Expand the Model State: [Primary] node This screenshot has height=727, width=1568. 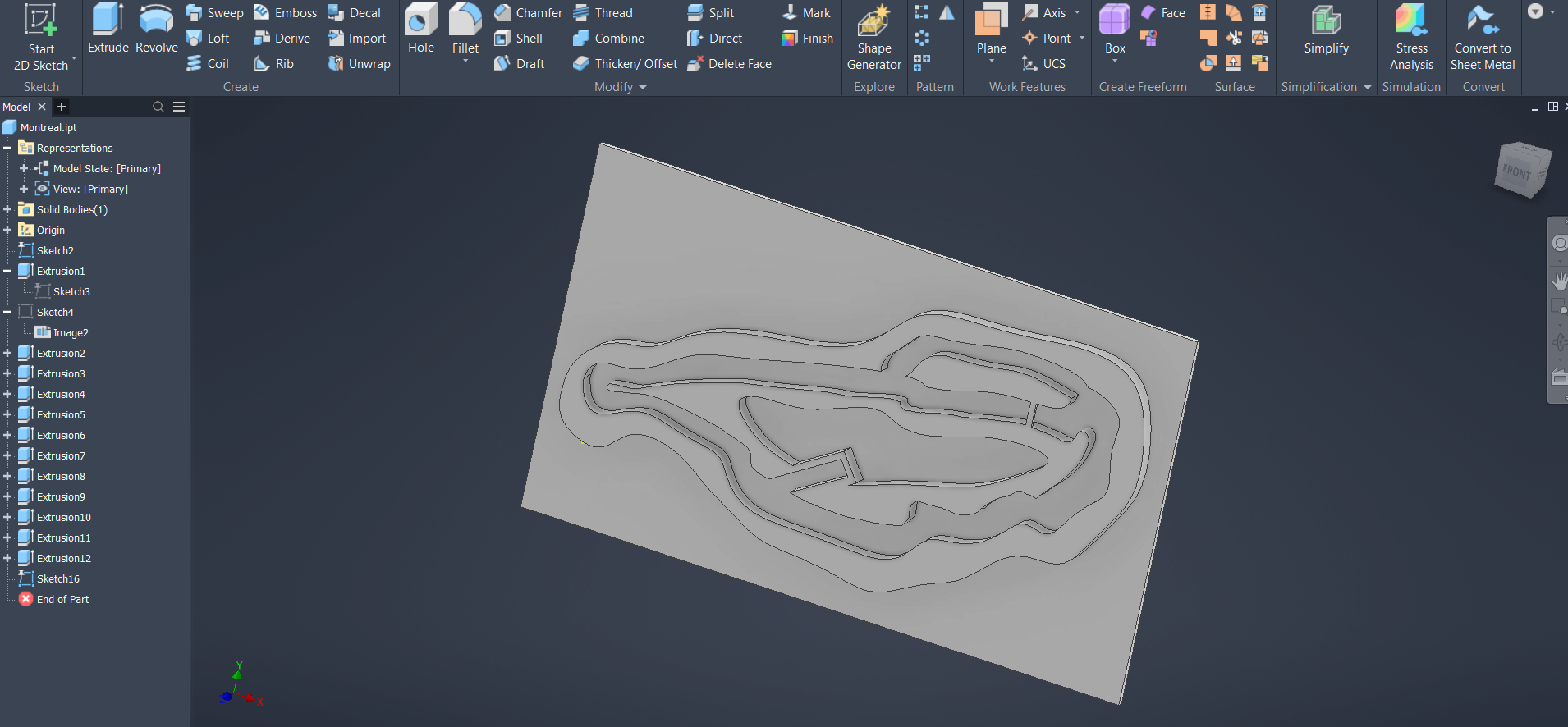24,169
